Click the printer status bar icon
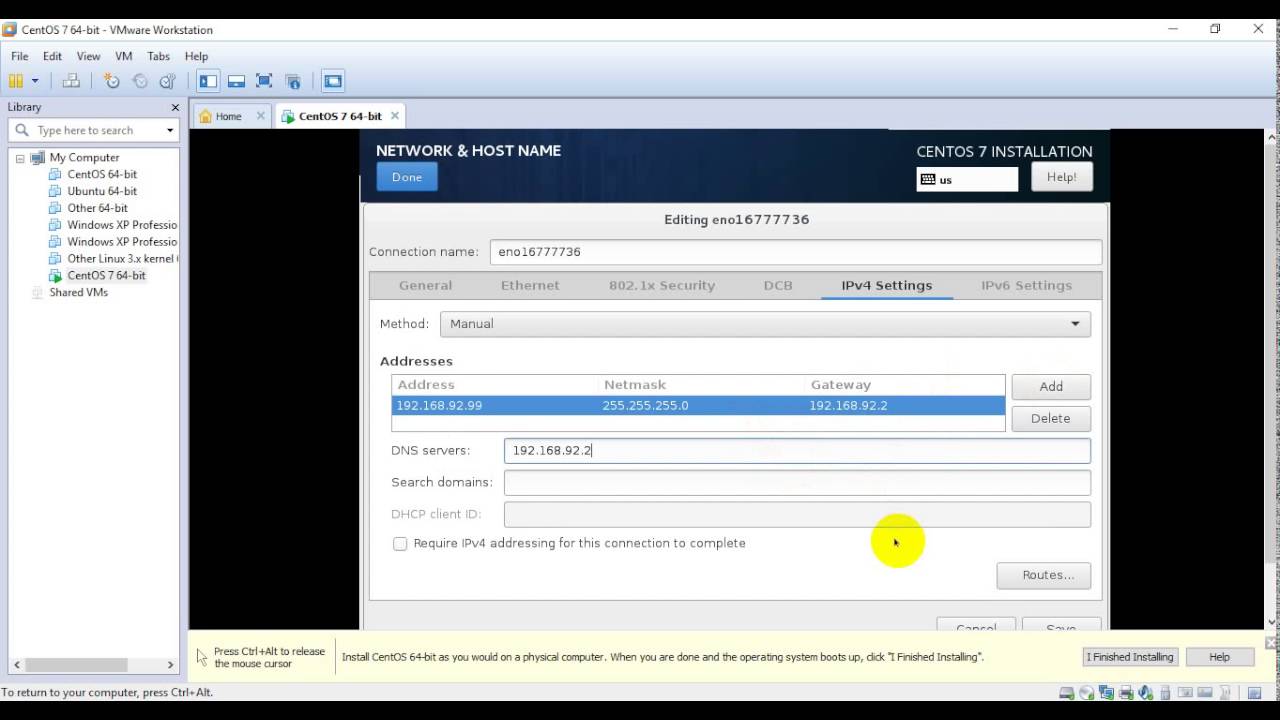The height and width of the screenshot is (720, 1280). (x=1126, y=692)
